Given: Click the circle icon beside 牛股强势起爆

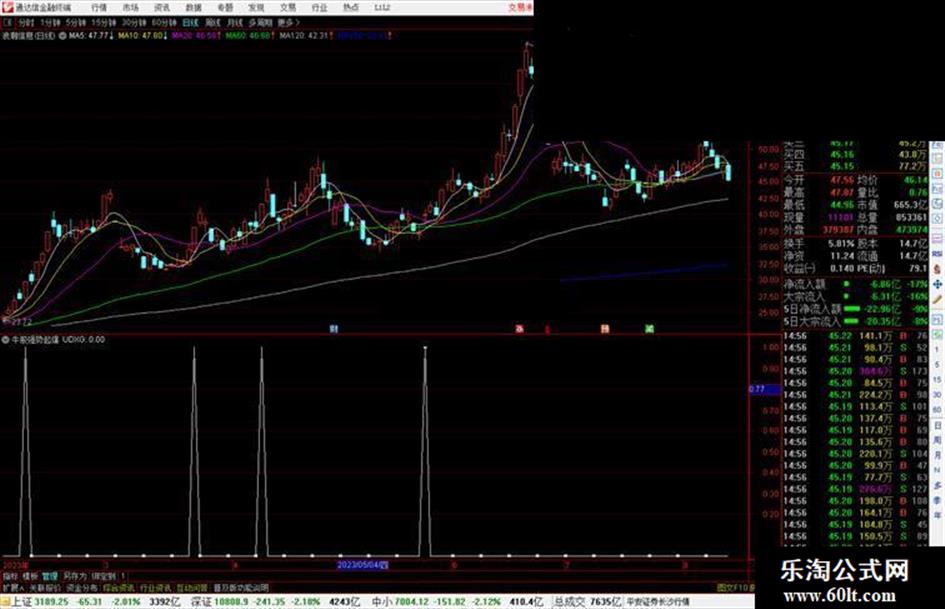Looking at the screenshot, I should tap(5, 339).
